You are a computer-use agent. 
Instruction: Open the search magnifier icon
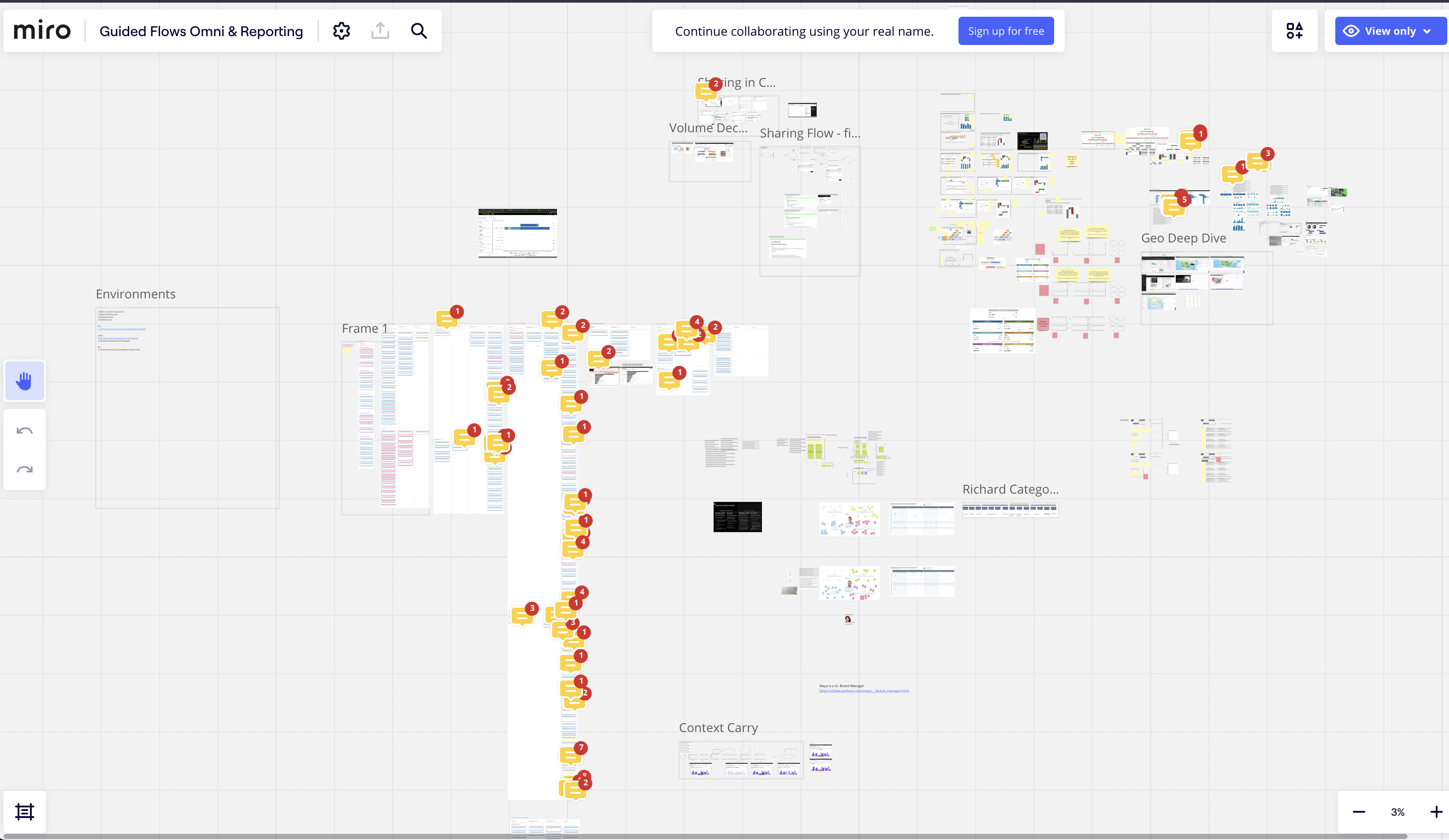[x=419, y=31]
